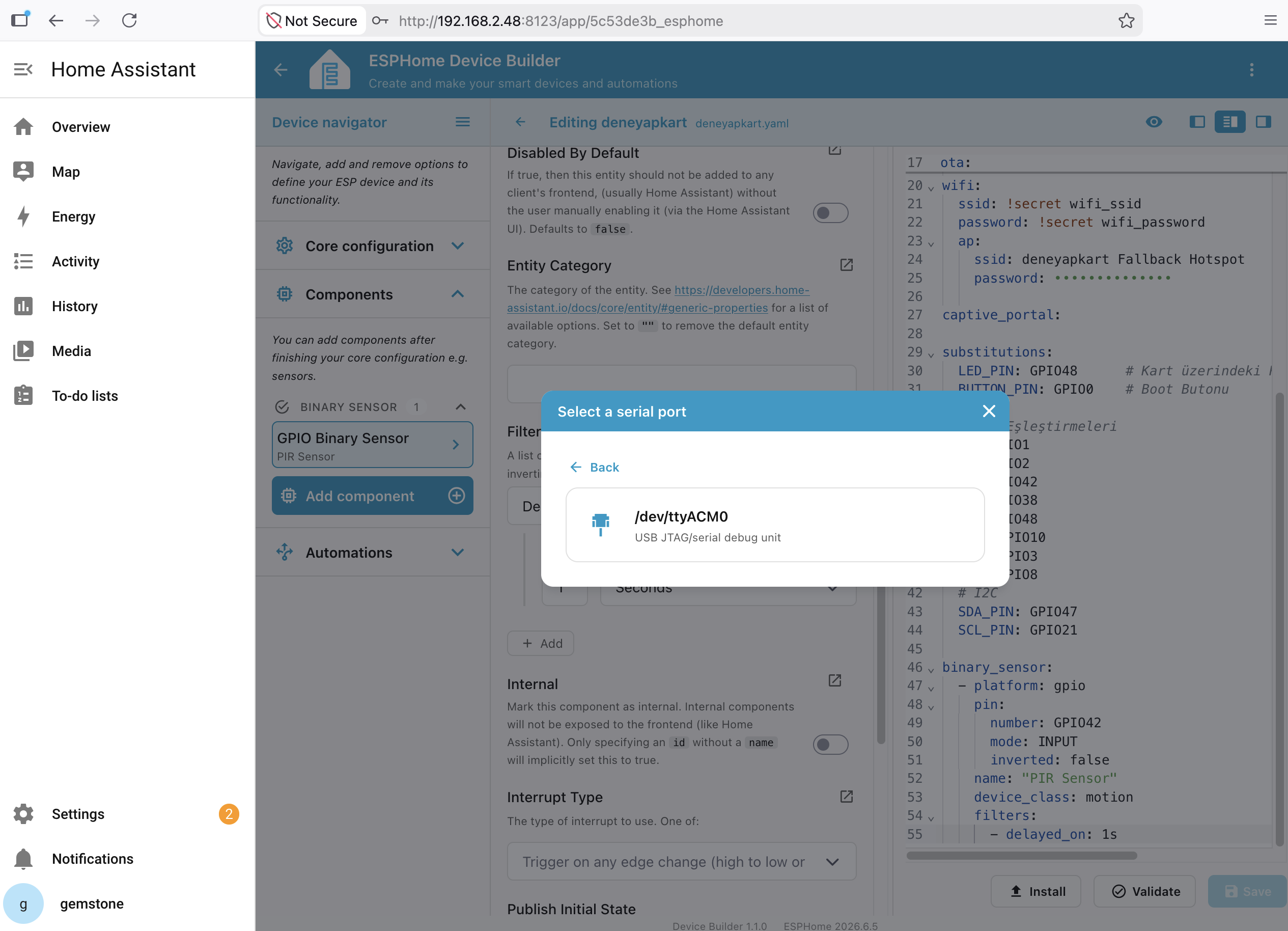Open the ESPHome header overflow menu
This screenshot has height=931, width=1288.
(1252, 70)
